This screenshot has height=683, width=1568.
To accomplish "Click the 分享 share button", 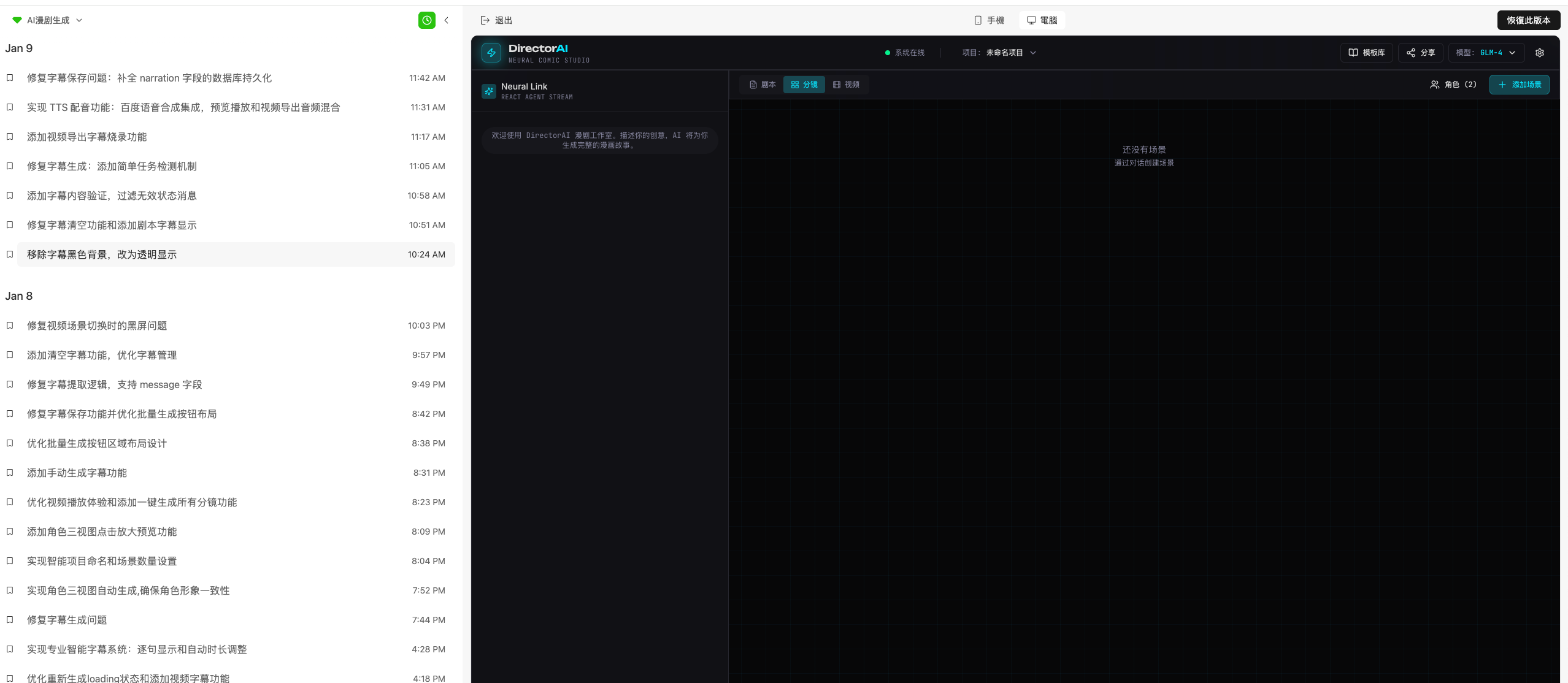I will [x=1420, y=53].
